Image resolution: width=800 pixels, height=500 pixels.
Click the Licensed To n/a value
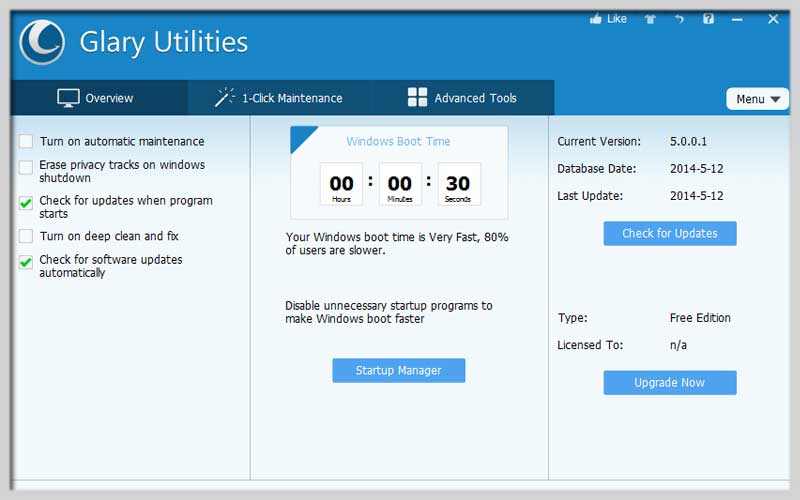point(678,345)
